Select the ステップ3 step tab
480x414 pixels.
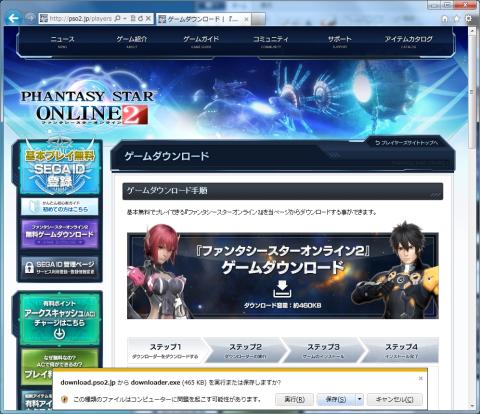pos(323,350)
